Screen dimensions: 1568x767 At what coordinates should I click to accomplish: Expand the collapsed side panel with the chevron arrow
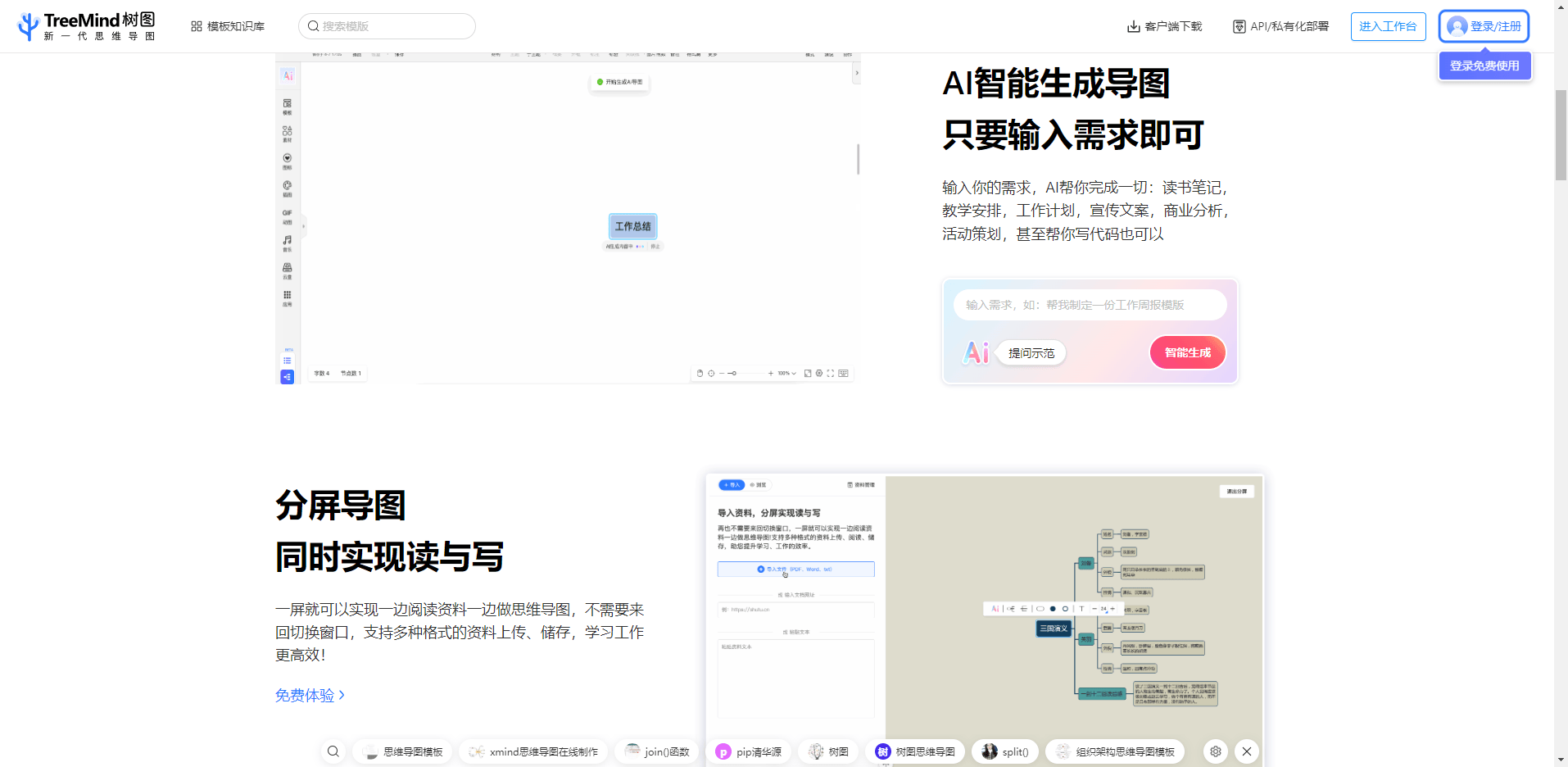(302, 225)
